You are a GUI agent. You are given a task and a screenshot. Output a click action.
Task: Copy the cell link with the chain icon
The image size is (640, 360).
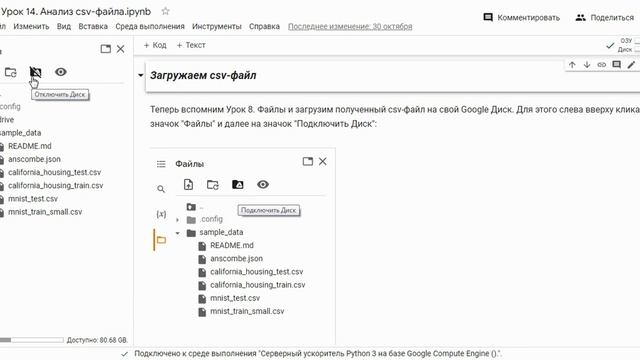click(x=601, y=64)
